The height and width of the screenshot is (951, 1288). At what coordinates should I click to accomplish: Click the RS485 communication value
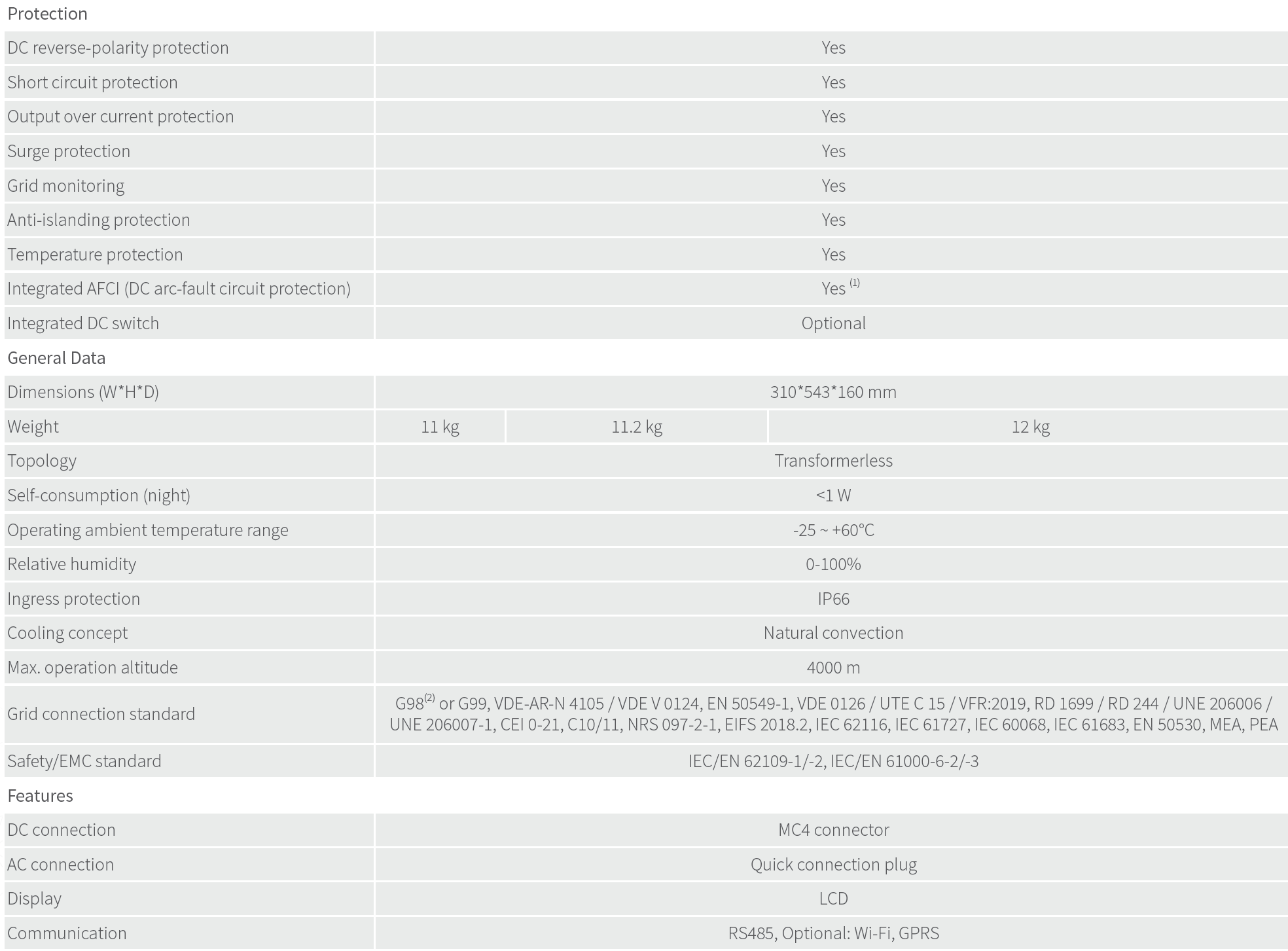pos(833,933)
